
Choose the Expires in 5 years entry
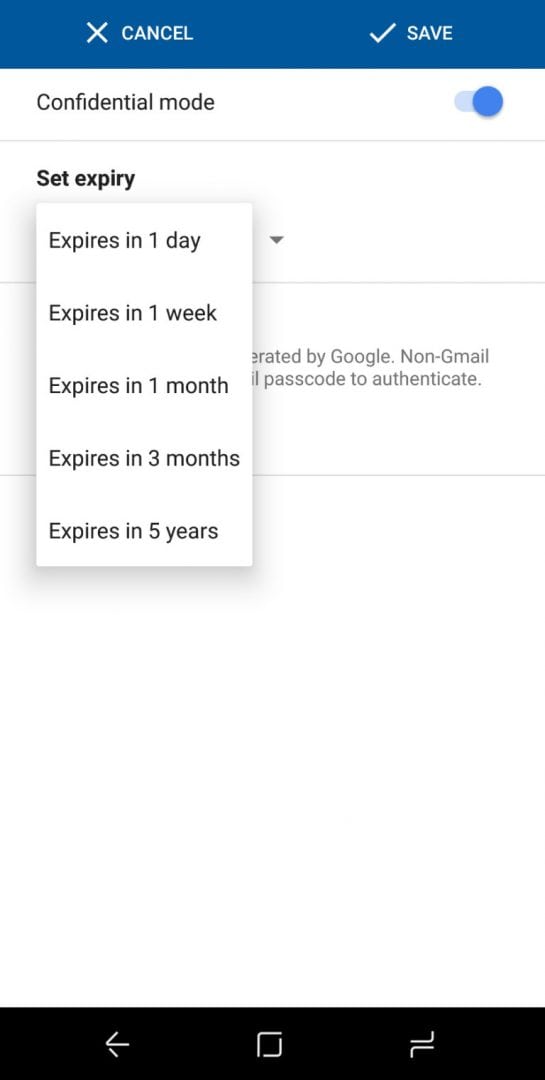pos(144,531)
